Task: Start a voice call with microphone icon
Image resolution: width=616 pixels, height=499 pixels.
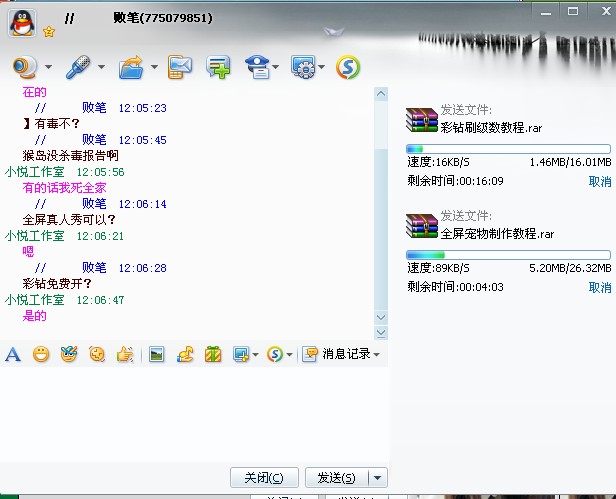Action: [78, 67]
